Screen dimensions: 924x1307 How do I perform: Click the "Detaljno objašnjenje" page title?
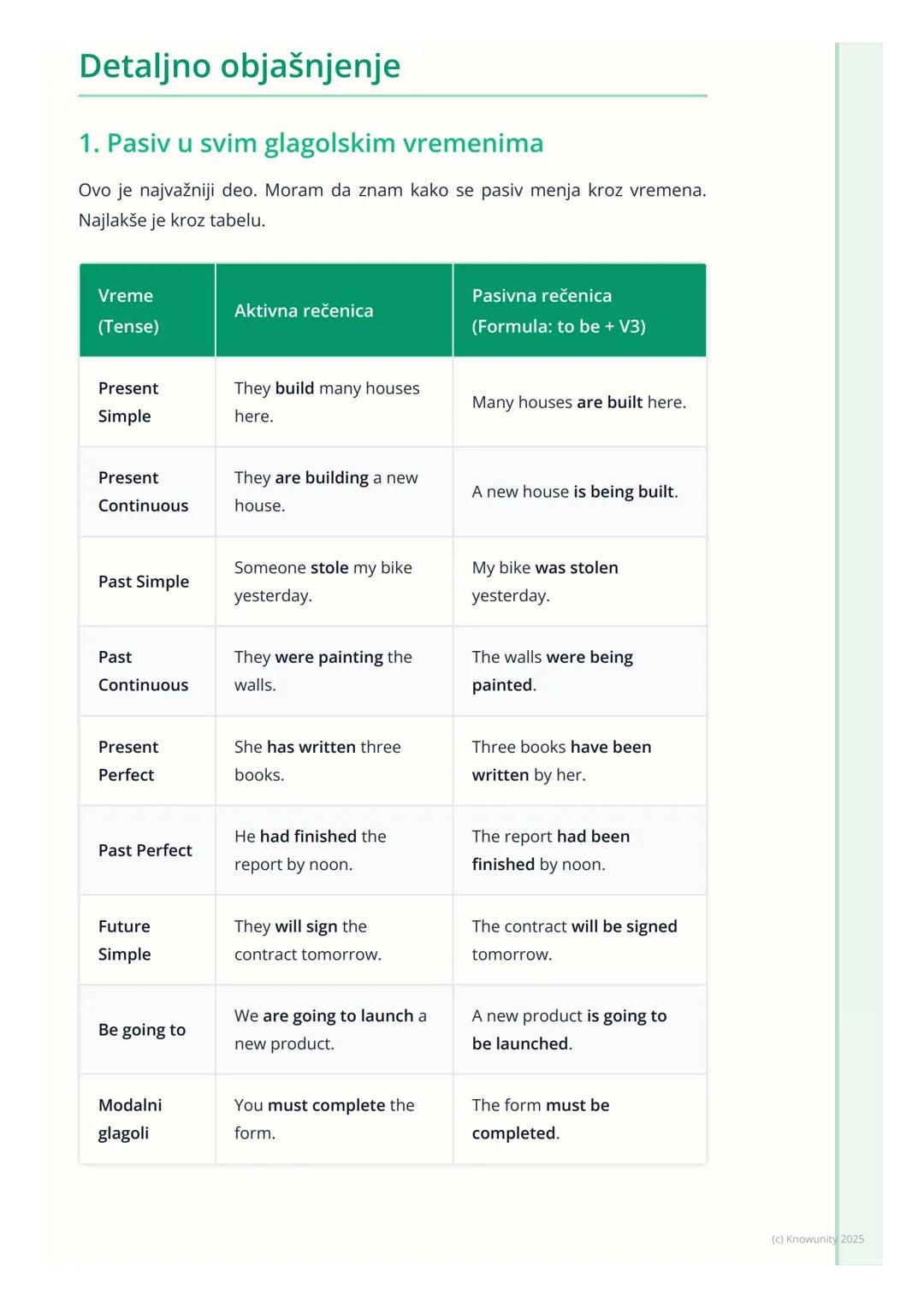point(240,66)
